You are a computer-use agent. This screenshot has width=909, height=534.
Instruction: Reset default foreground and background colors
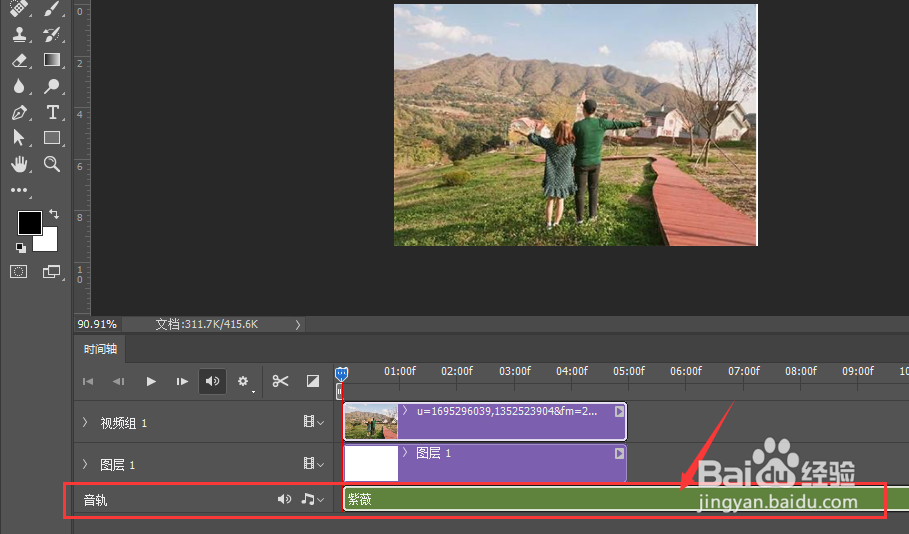coord(21,248)
